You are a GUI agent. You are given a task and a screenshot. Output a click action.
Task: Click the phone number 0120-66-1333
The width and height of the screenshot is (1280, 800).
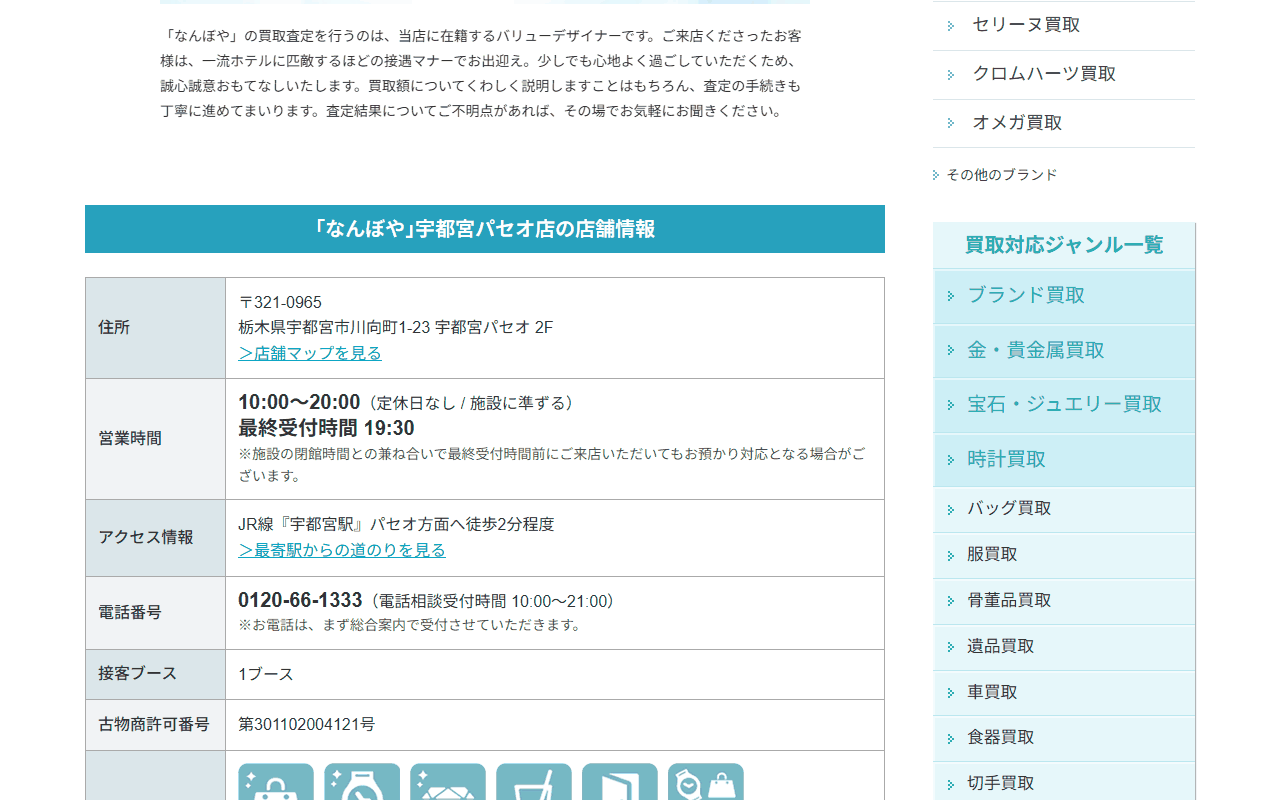click(300, 600)
